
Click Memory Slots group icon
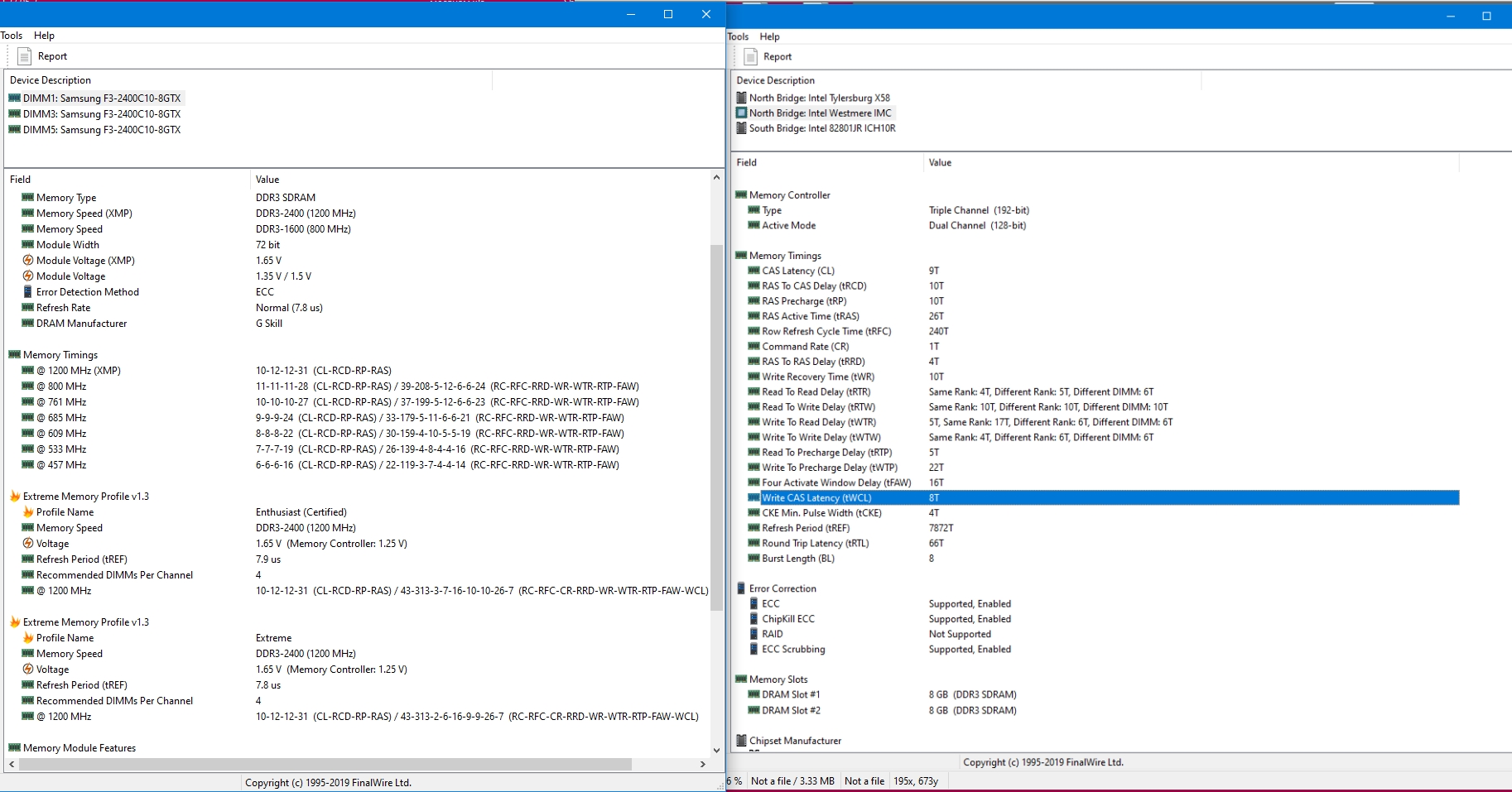[741, 679]
